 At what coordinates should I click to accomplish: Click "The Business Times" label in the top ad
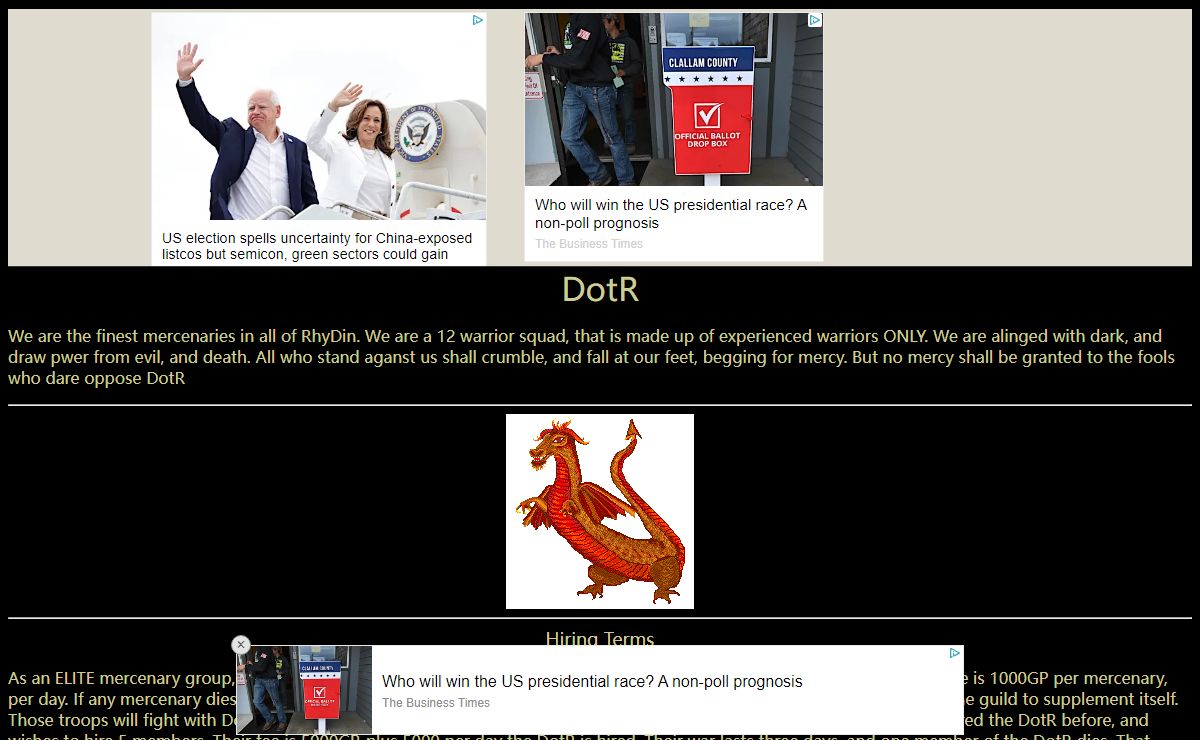click(588, 244)
